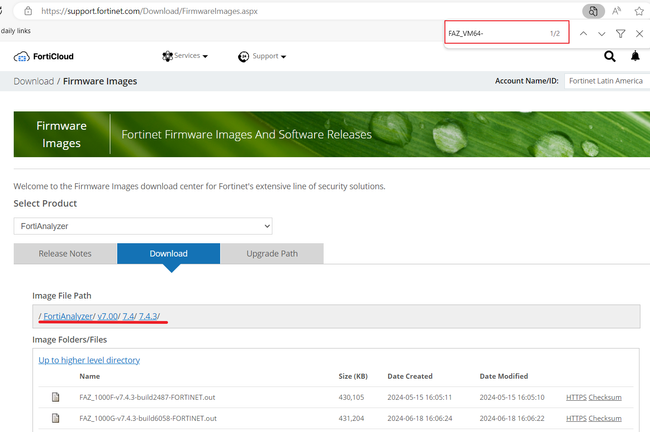Click the FortiCloud search magnifier icon
This screenshot has width=650, height=432.
click(609, 56)
